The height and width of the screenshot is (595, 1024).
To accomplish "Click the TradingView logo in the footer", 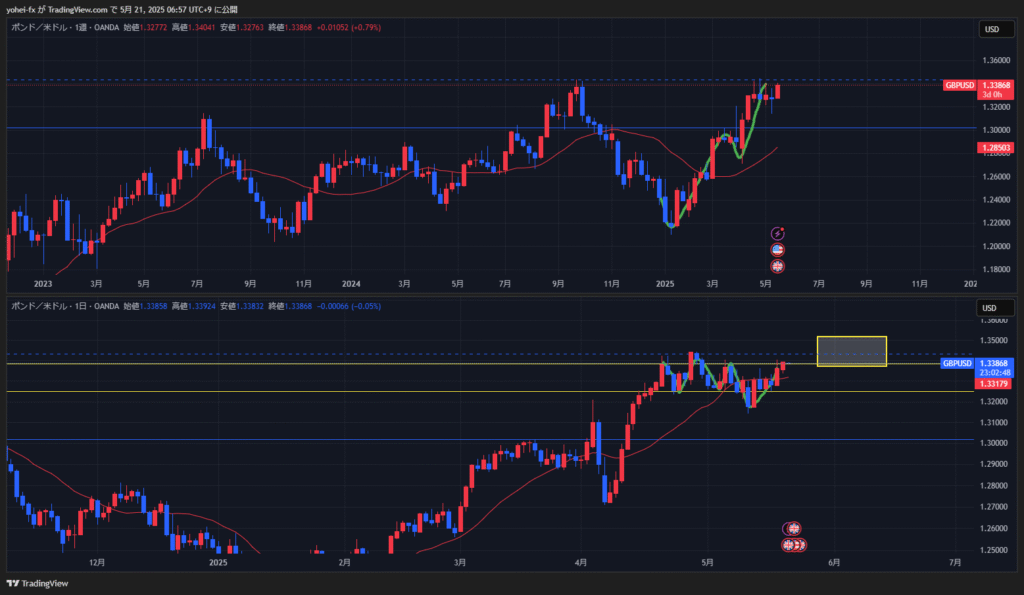I will pos(38,583).
